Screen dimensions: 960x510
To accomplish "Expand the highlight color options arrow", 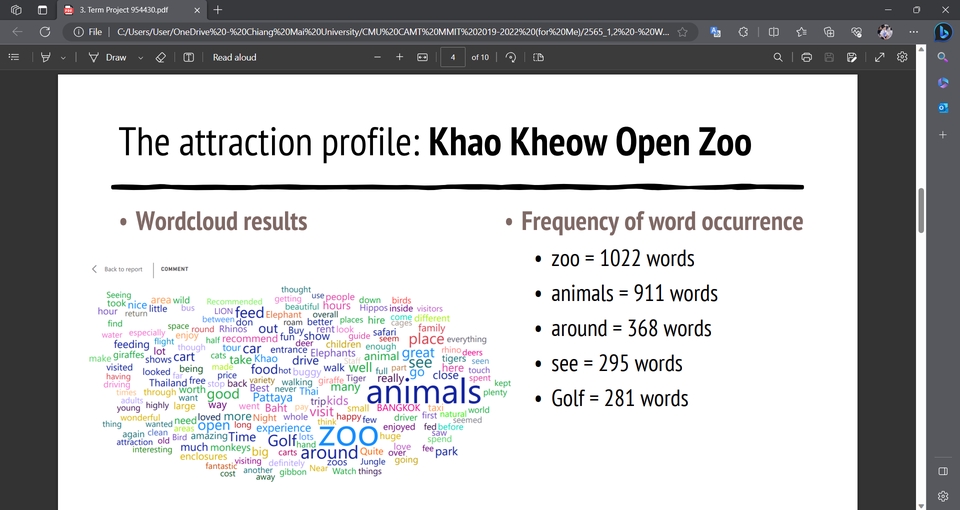I will pyautogui.click(x=62, y=58).
